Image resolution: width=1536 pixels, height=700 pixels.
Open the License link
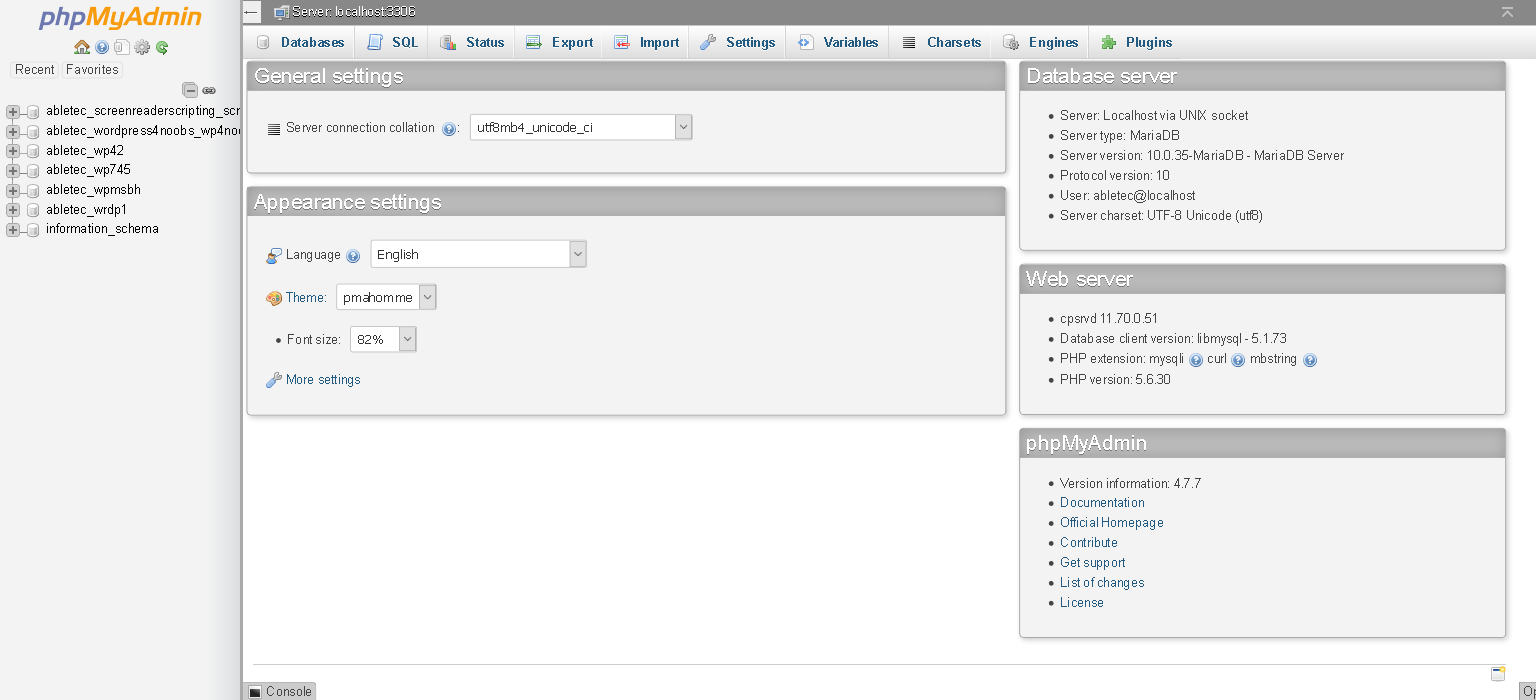pos(1082,603)
